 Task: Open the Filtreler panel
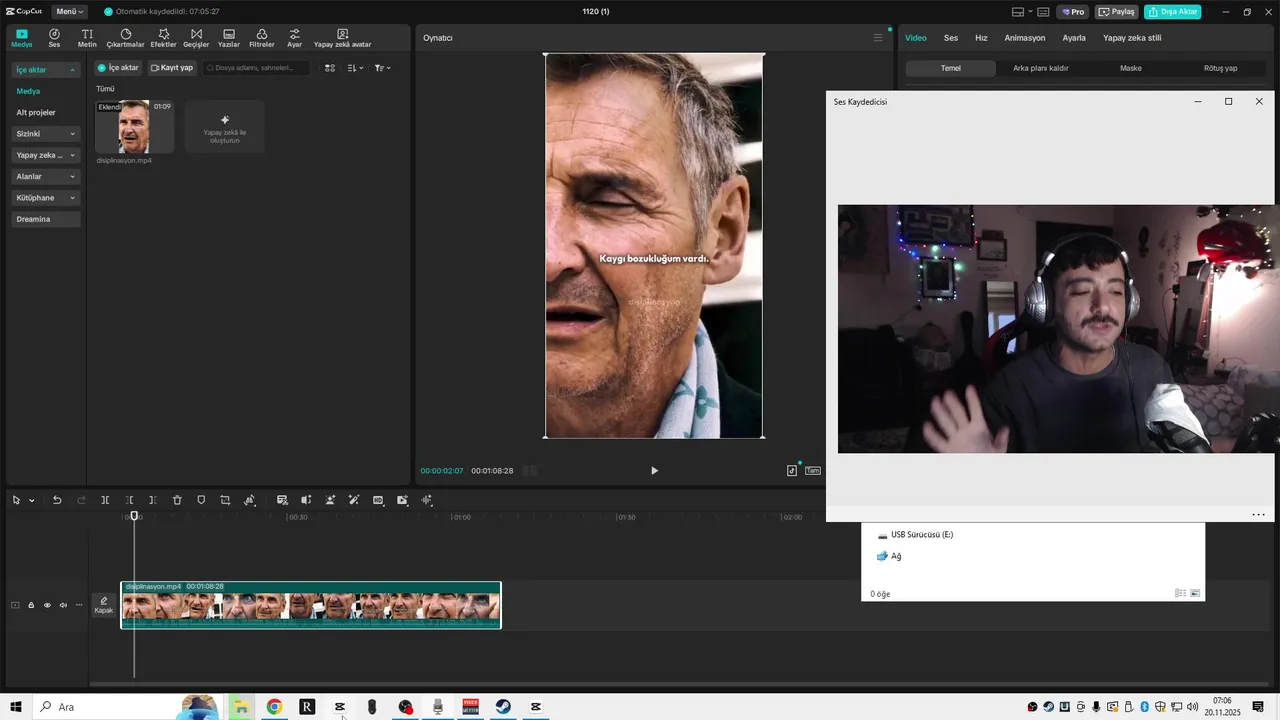tap(261, 38)
